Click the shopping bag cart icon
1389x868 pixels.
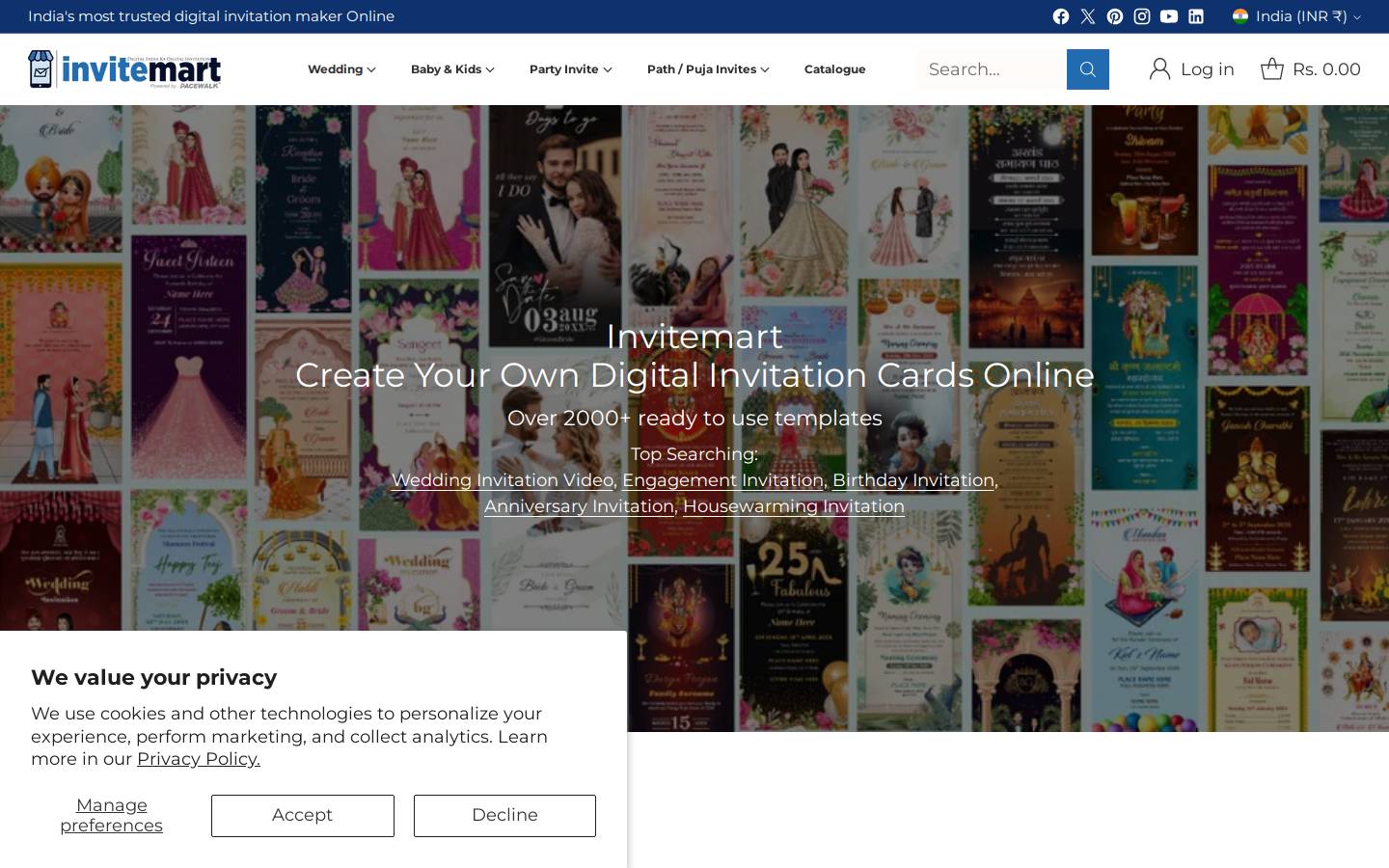coord(1272,68)
